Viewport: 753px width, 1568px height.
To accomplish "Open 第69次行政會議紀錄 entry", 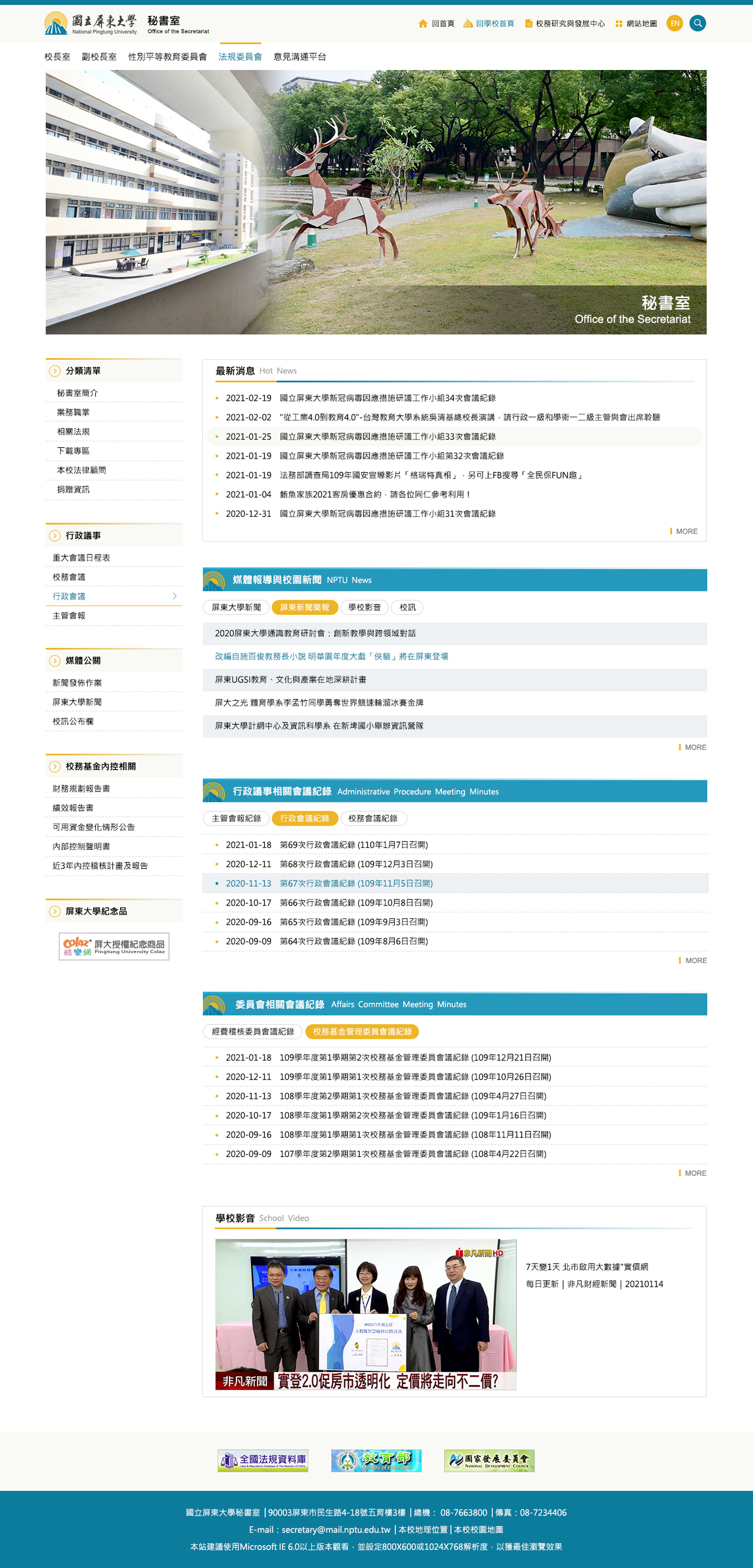I will coord(354,845).
